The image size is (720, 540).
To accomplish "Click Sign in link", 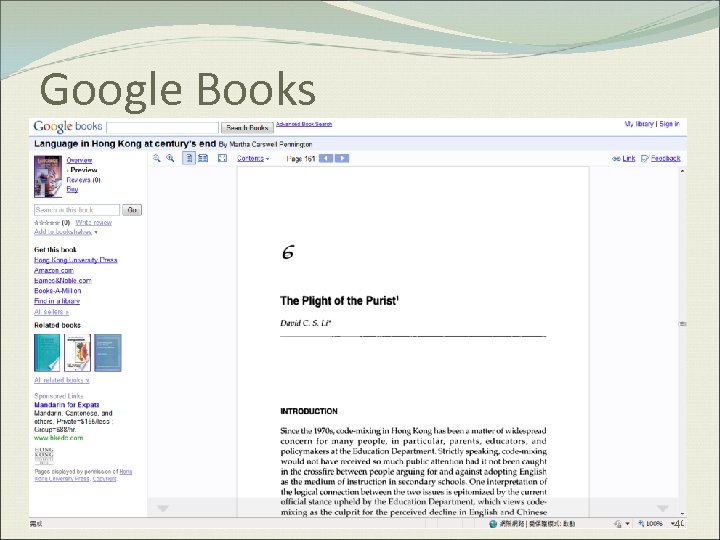I will pyautogui.click(x=669, y=124).
